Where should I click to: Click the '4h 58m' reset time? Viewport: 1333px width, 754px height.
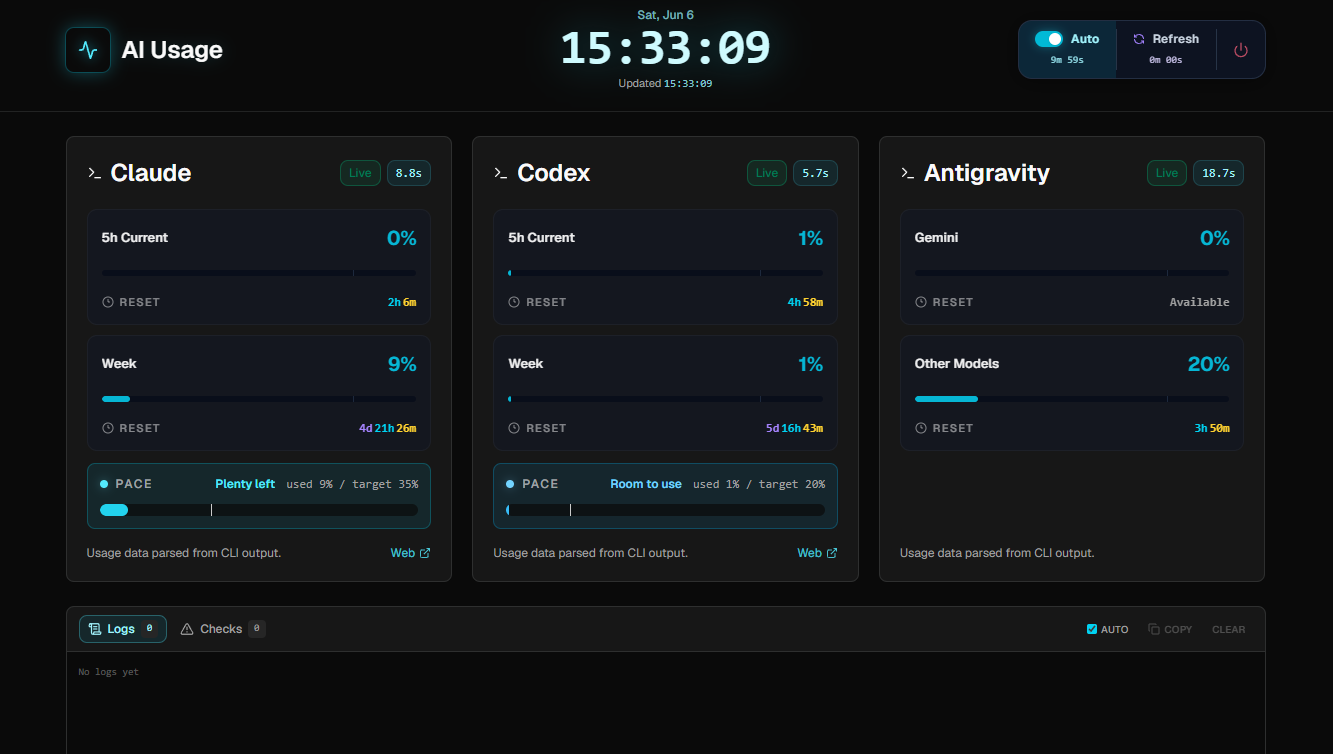coord(805,302)
